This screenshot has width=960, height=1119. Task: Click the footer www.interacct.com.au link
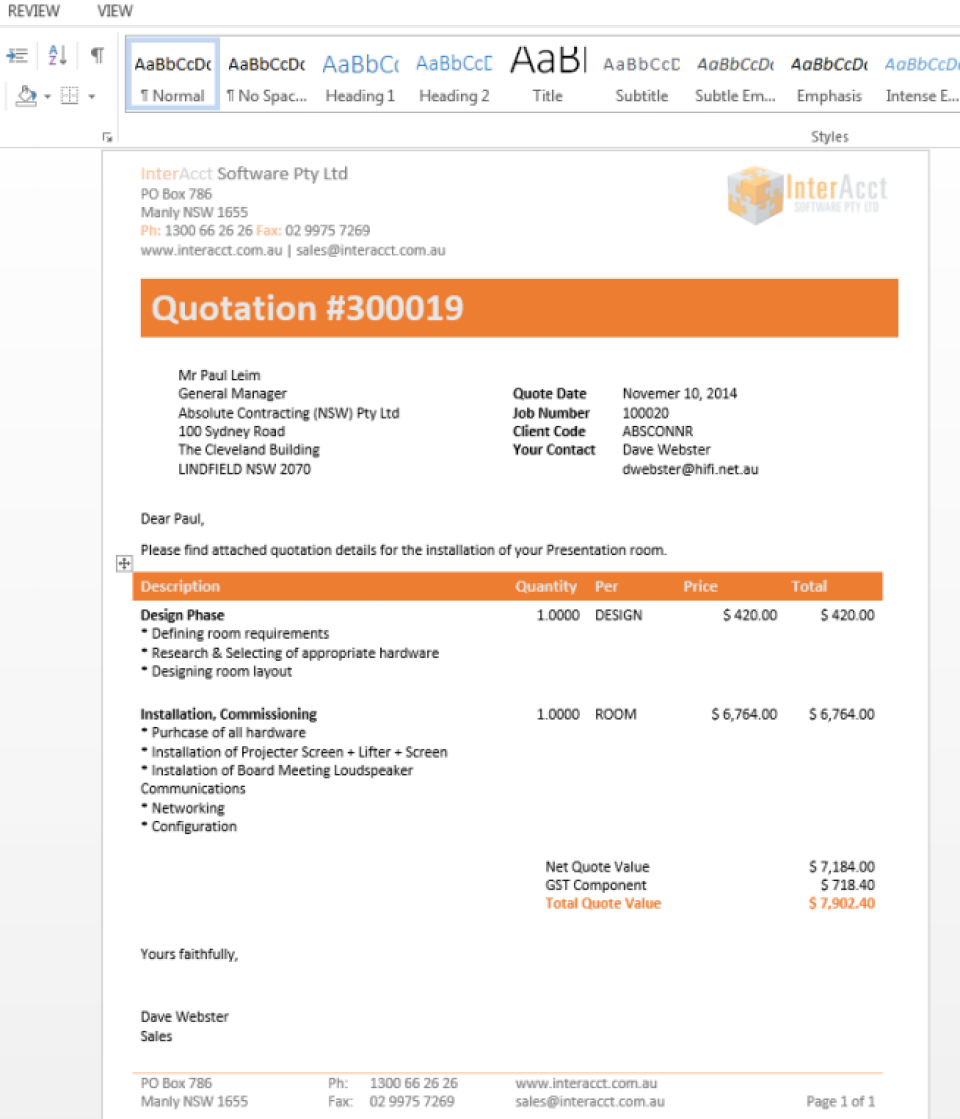pyautogui.click(x=586, y=1083)
